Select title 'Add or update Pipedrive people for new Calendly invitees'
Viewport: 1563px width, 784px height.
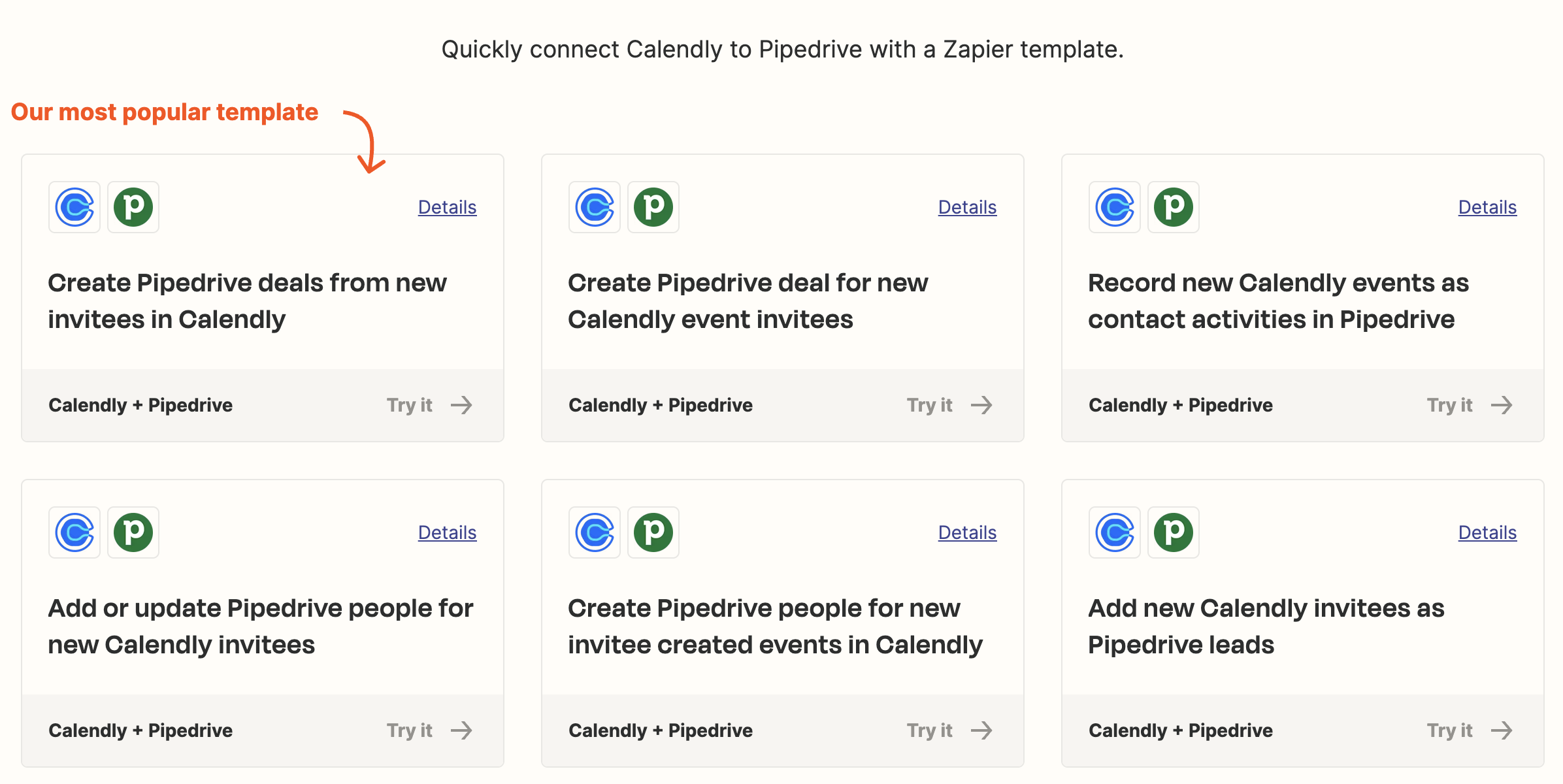[x=261, y=627]
